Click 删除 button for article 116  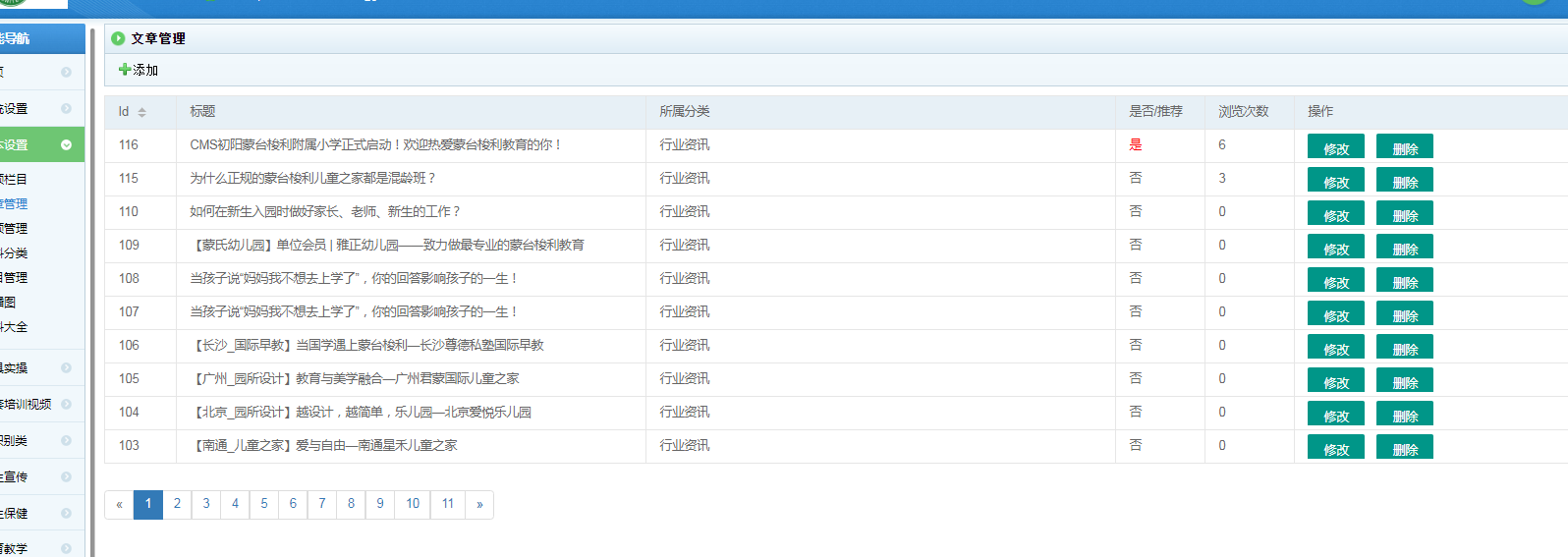pos(1405,146)
